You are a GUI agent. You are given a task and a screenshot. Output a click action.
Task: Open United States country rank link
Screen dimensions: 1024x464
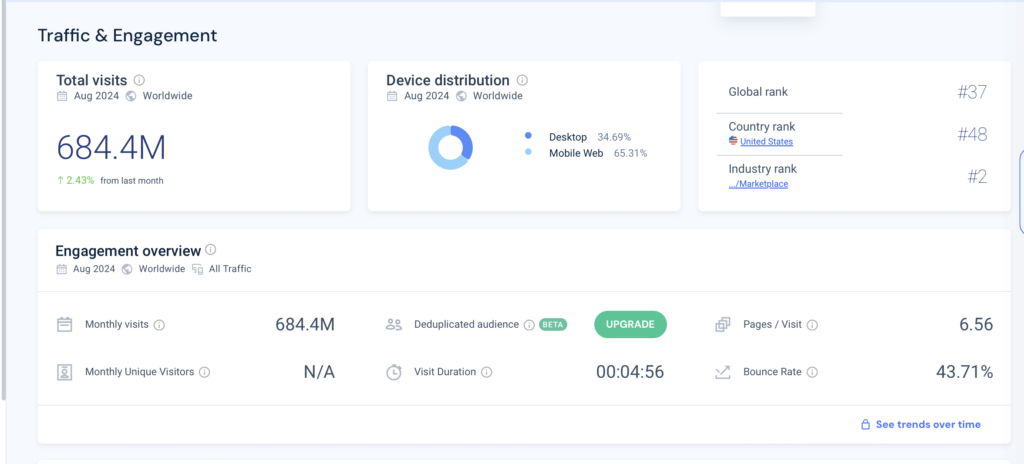coord(767,141)
